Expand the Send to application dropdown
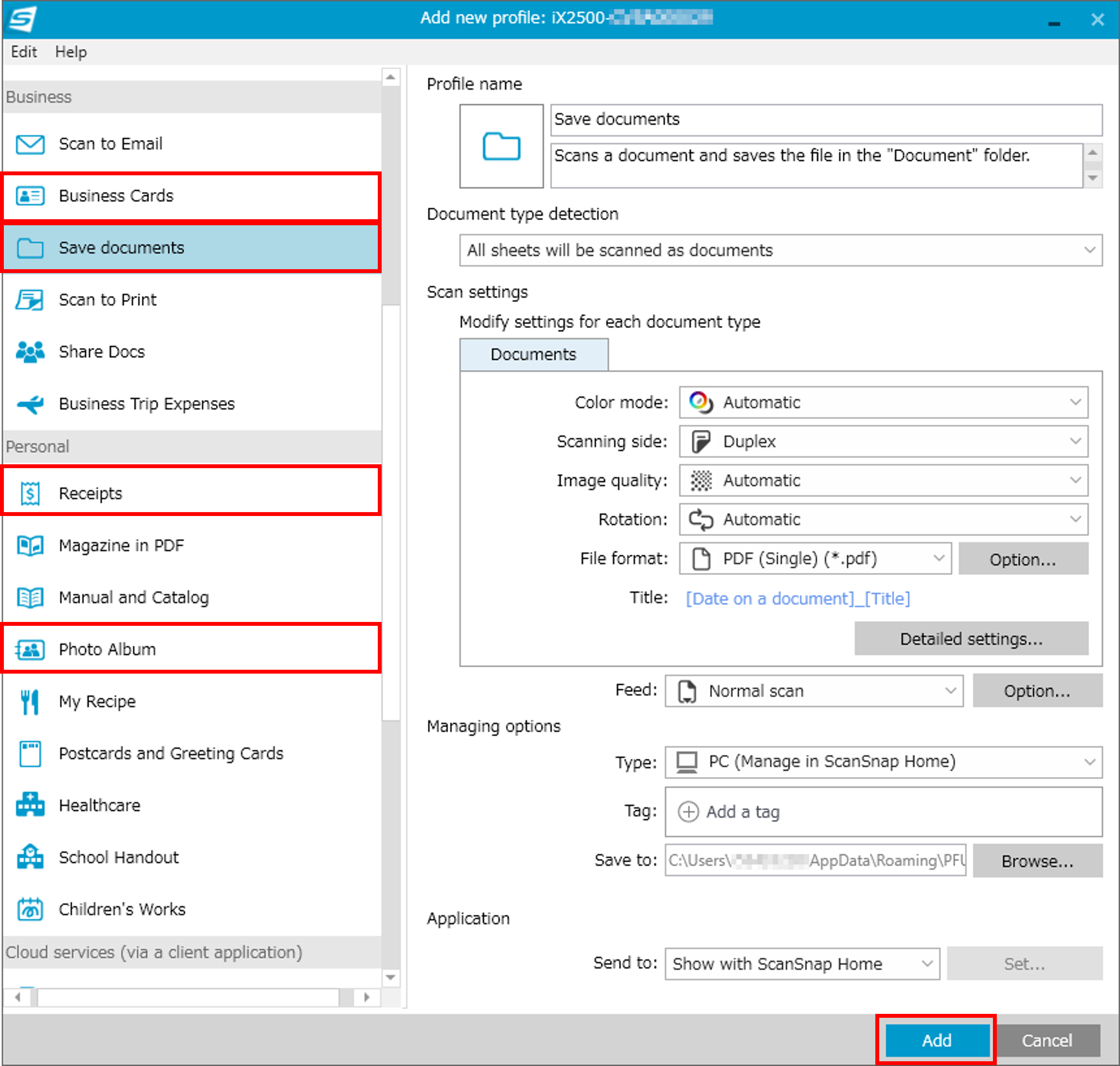This screenshot has width=1120, height=1066. [x=803, y=964]
